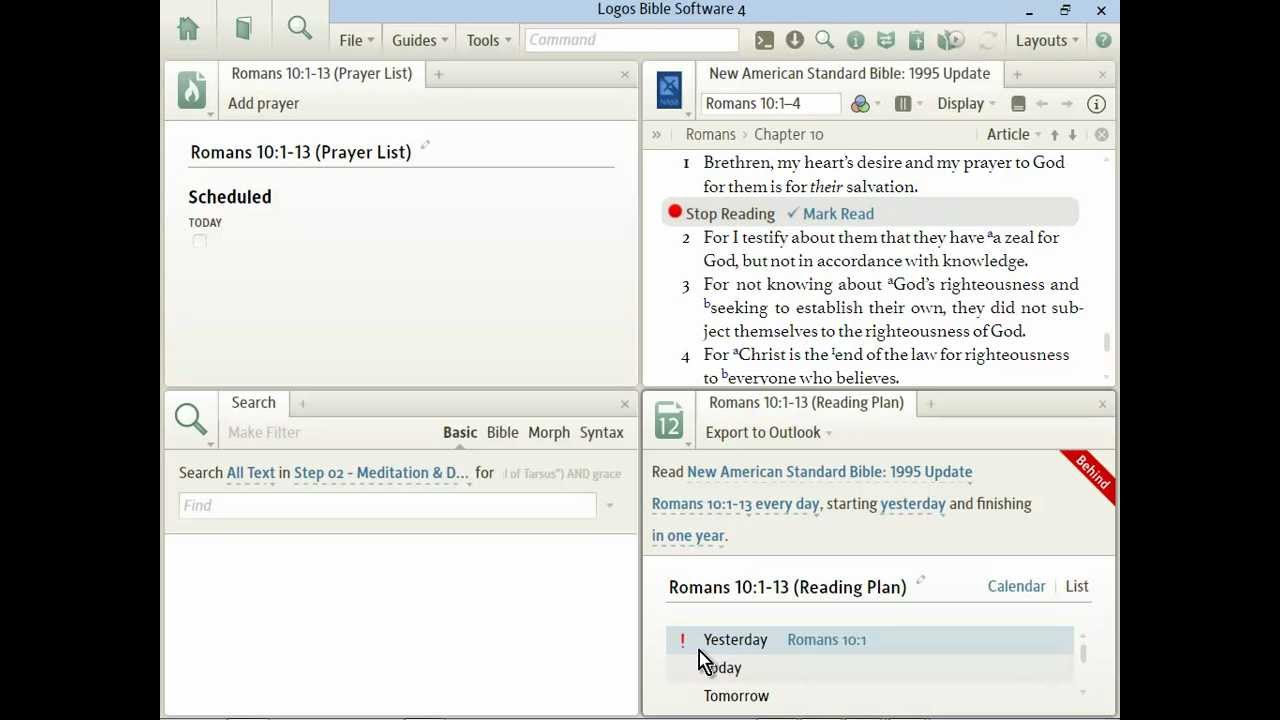Viewport: 1280px width, 720px height.
Task: Click the back arrow in Bible panel
Action: (1042, 104)
